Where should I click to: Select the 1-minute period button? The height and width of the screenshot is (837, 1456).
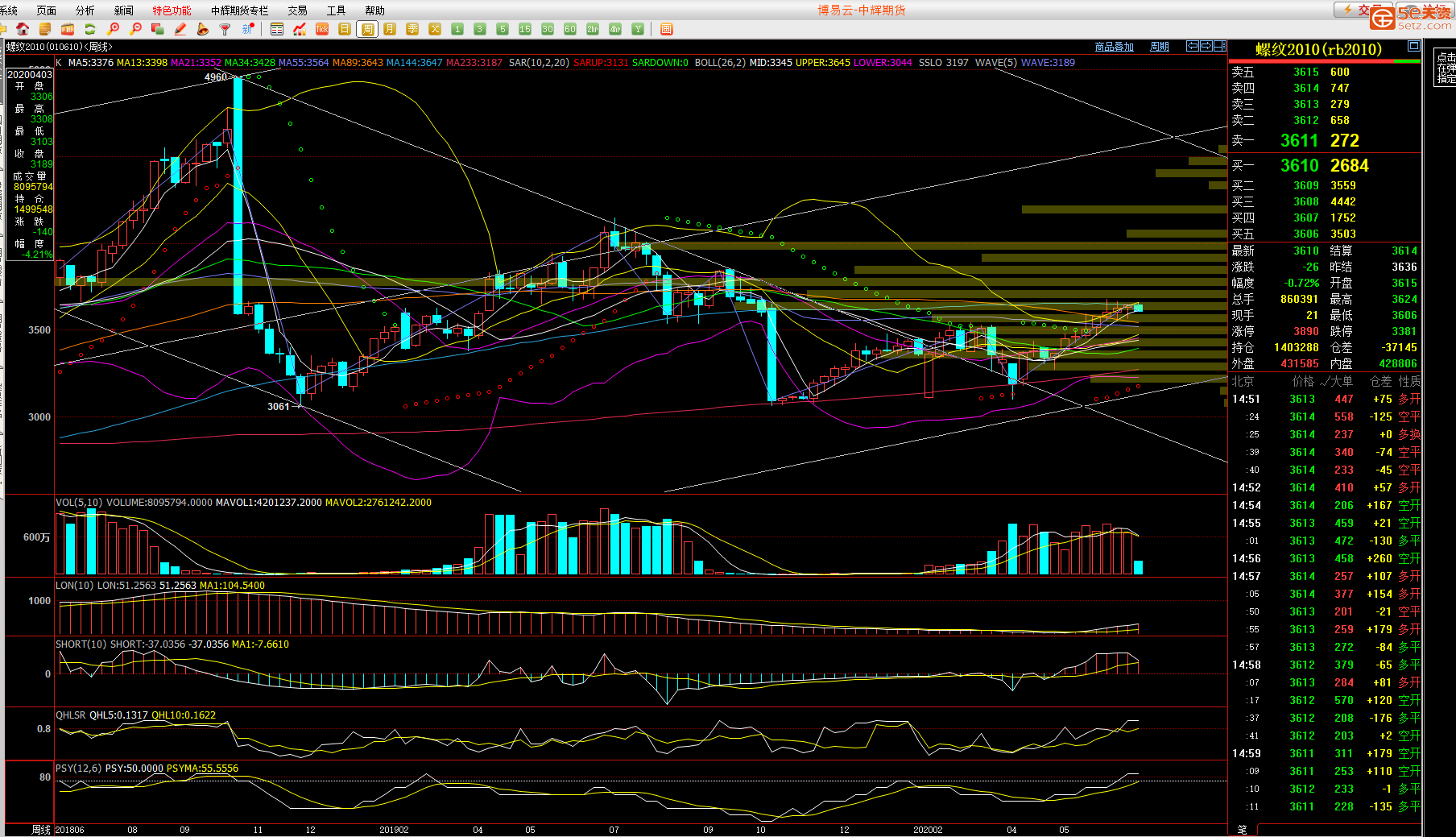pyautogui.click(x=457, y=29)
